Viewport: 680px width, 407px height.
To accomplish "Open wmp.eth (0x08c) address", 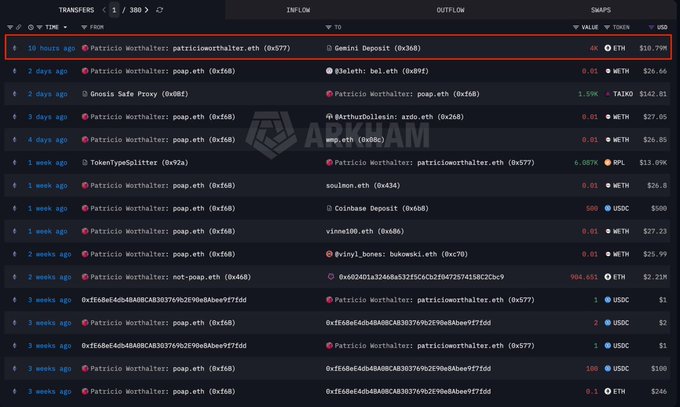I will (x=355, y=140).
